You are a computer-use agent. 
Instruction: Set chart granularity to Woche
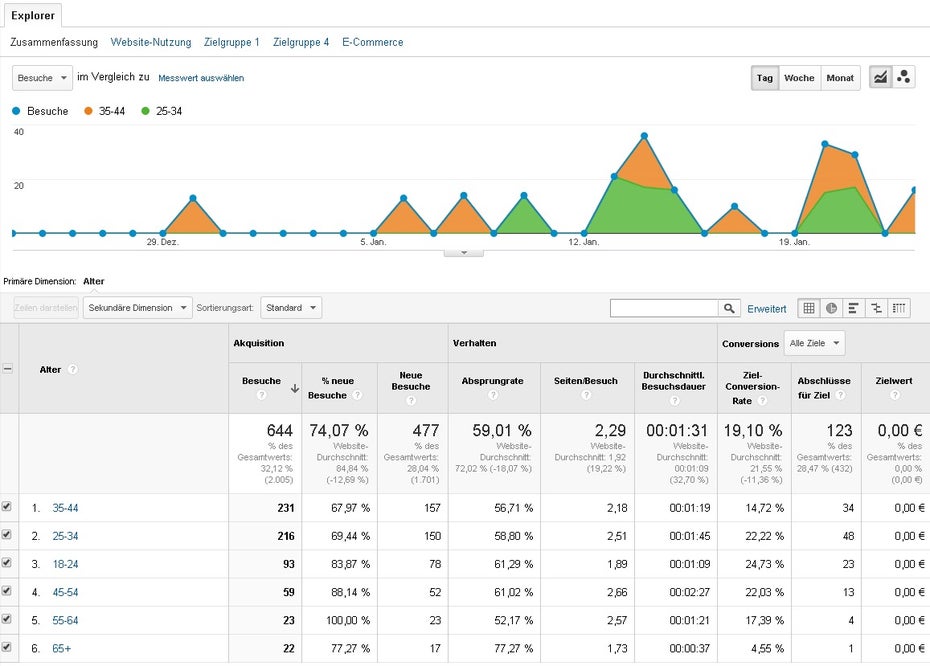799,78
